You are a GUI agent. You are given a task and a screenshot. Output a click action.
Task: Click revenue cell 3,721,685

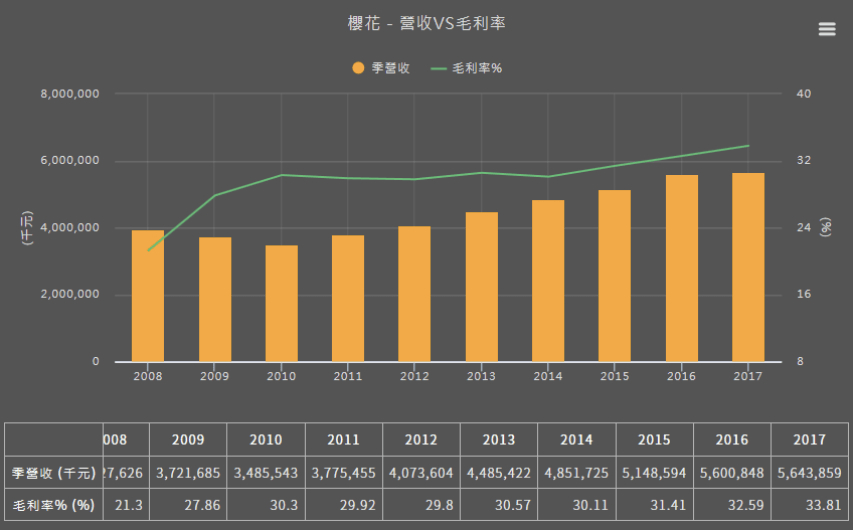click(188, 473)
